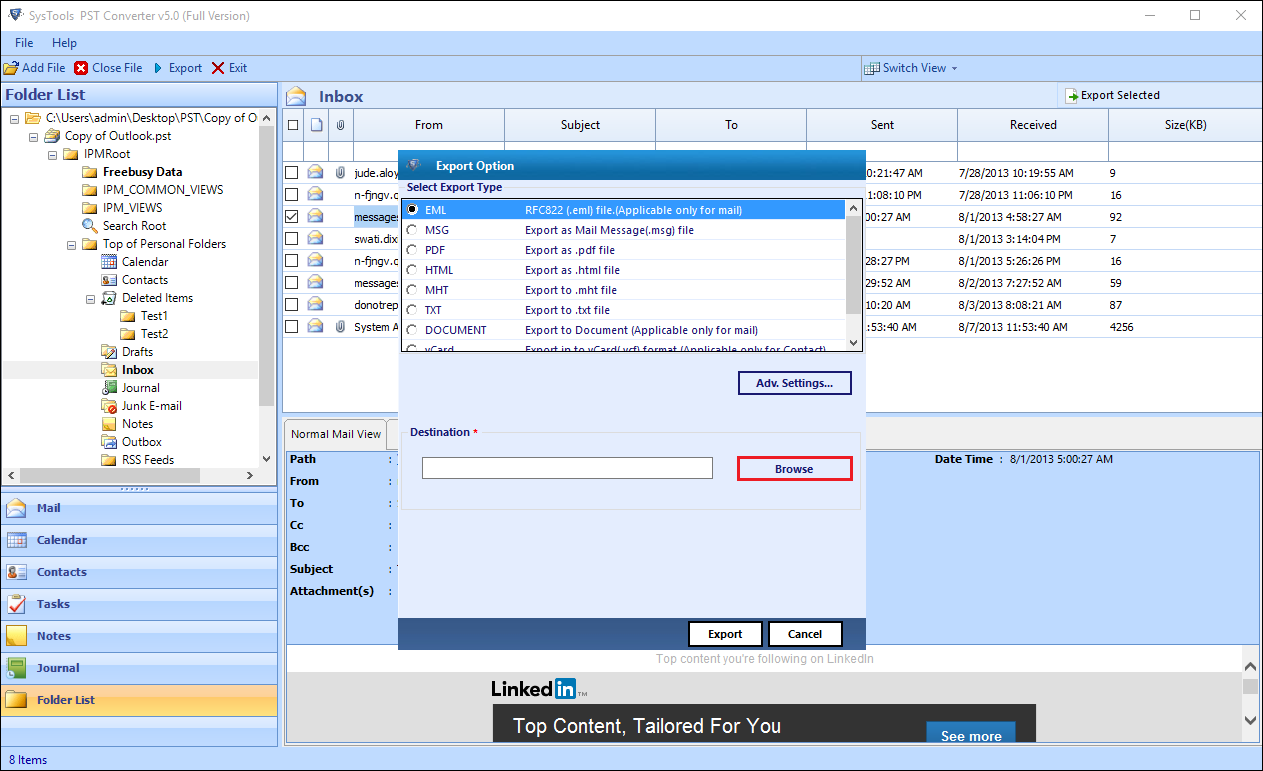Click the Export Selected icon

(1072, 95)
